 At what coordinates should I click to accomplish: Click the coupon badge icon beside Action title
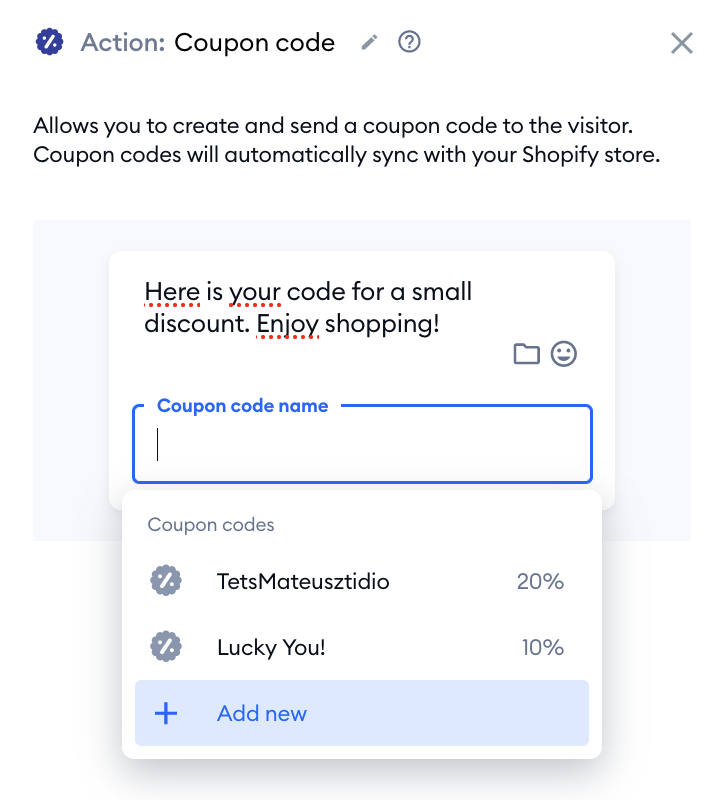[49, 42]
